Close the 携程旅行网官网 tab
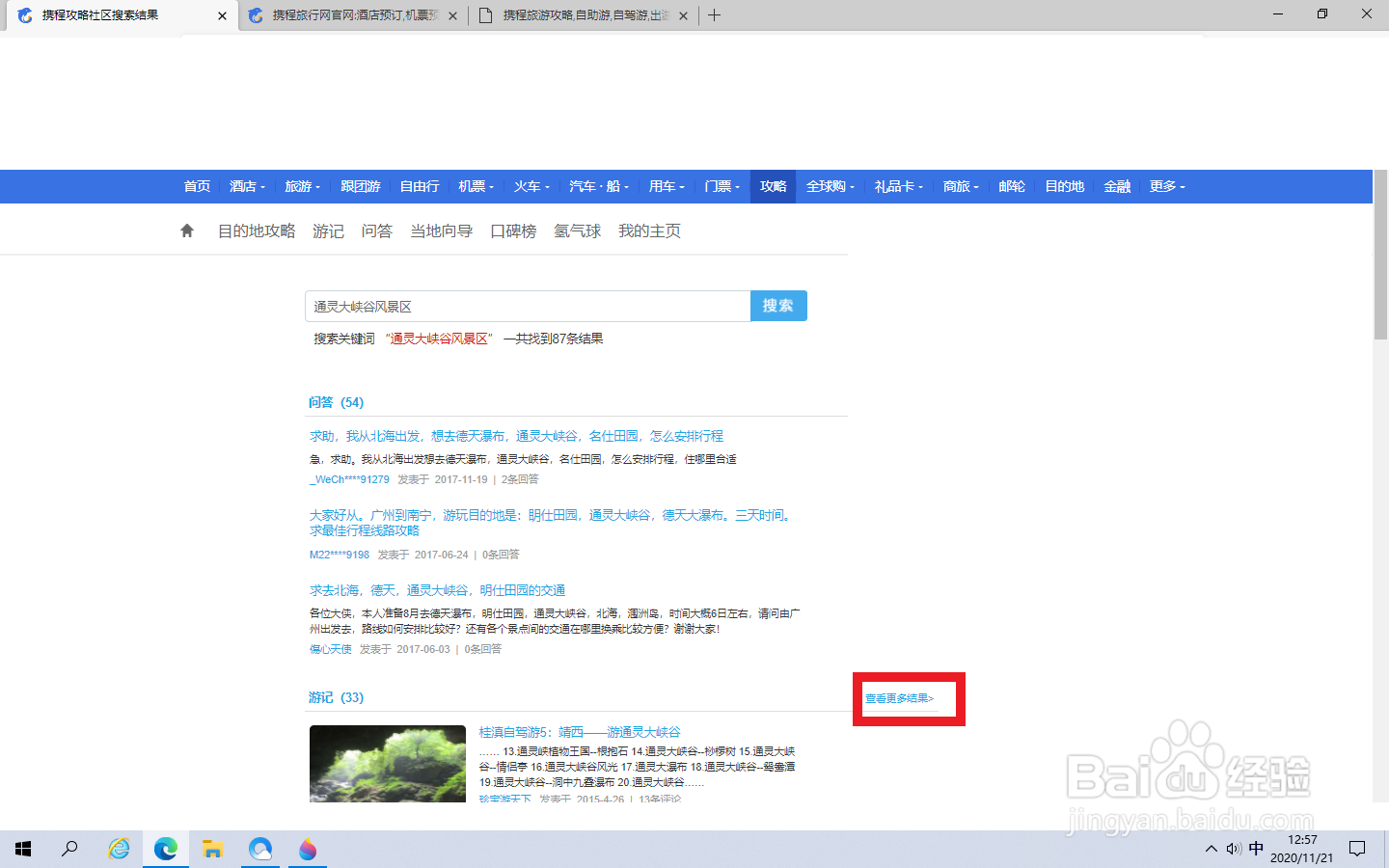1389x868 pixels. tap(452, 15)
